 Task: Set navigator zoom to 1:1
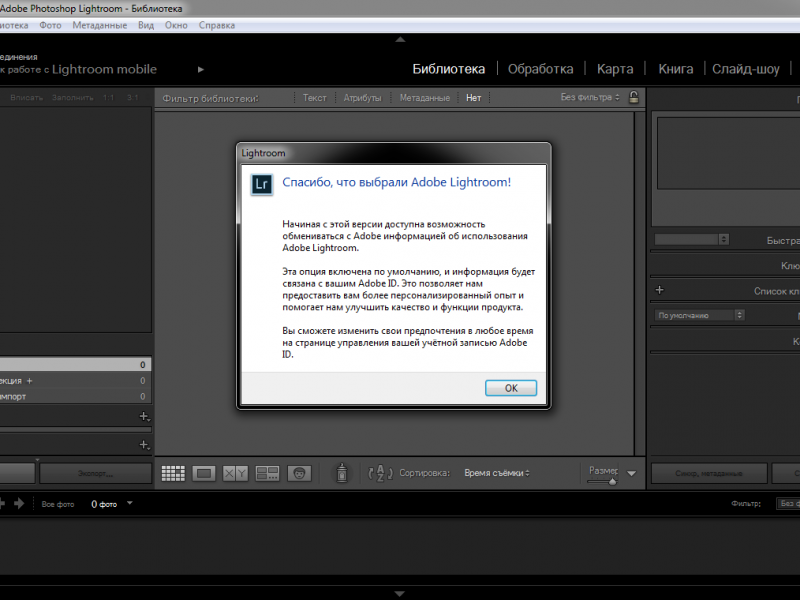109,97
